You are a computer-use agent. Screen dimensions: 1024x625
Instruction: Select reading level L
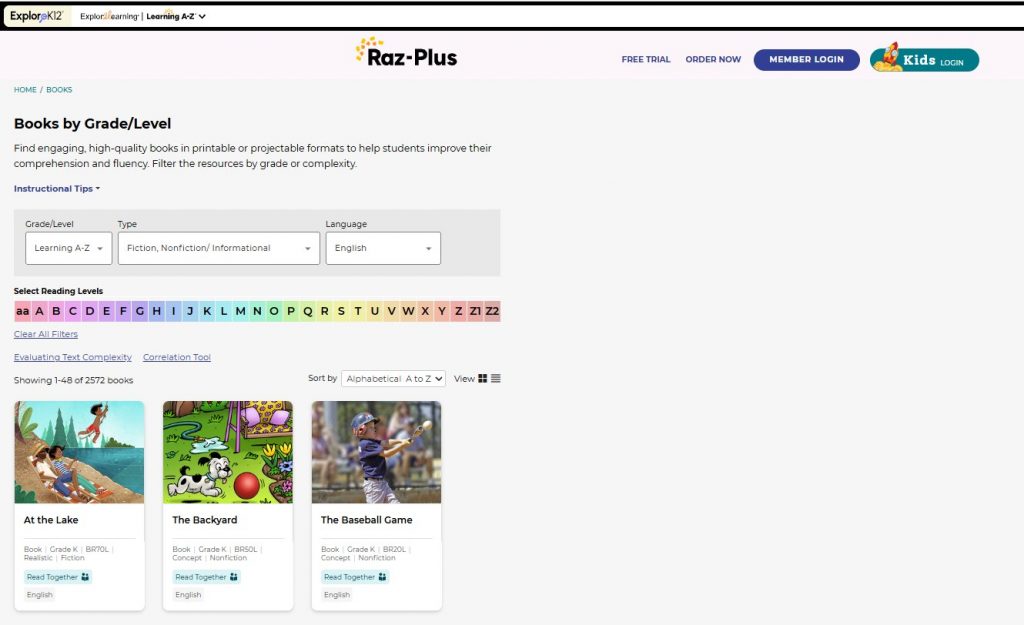click(x=223, y=312)
